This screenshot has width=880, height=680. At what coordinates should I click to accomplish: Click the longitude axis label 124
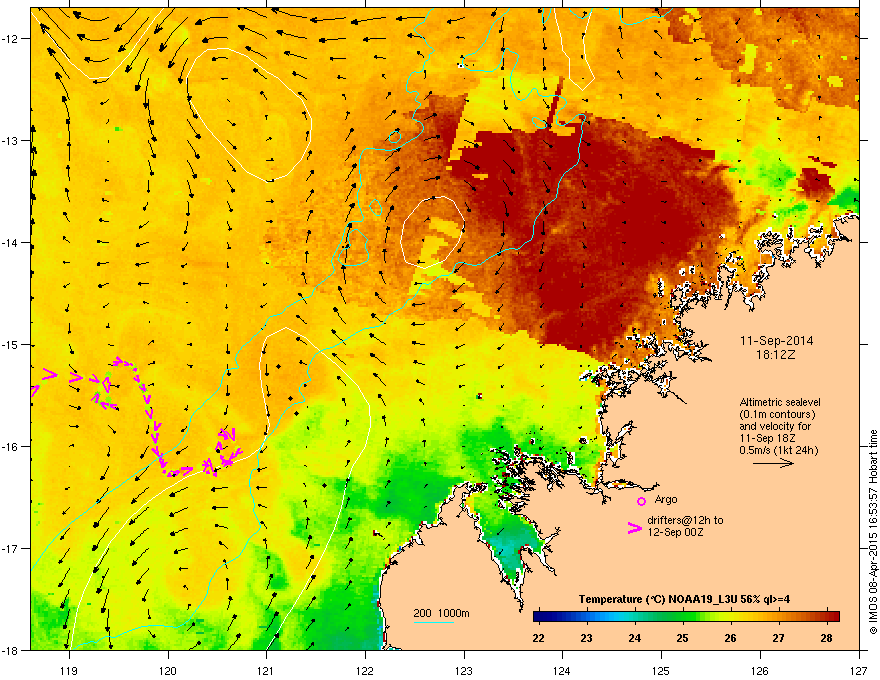pos(562,670)
